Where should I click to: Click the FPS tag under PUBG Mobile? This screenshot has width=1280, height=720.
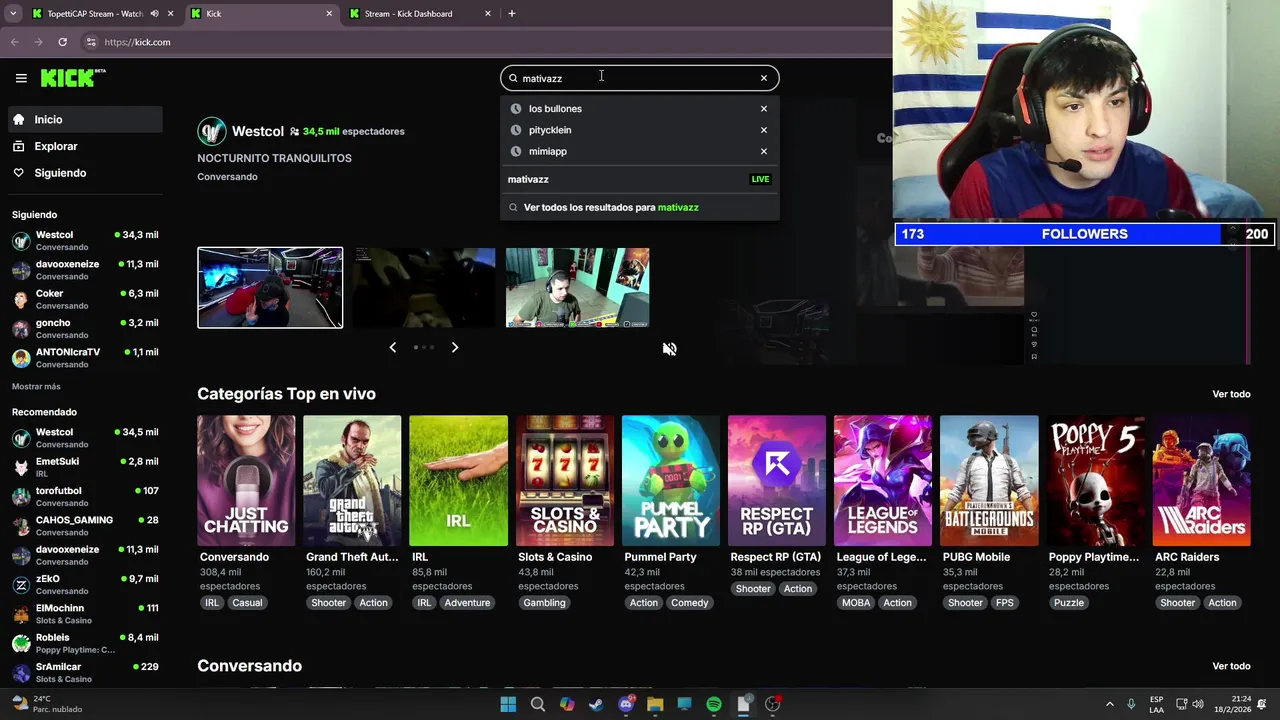[x=1005, y=603]
